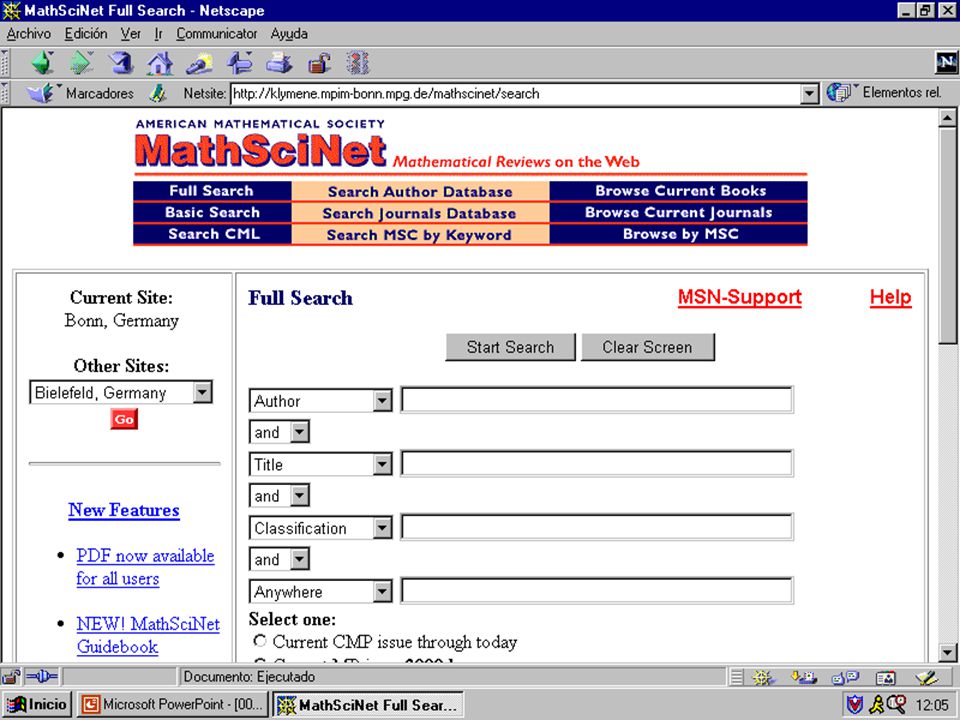
Task: Open Mailbox icon in component bar
Action: (804, 677)
